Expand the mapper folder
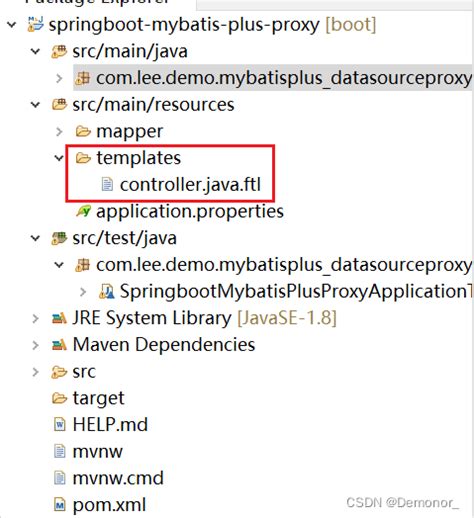 click(x=59, y=132)
